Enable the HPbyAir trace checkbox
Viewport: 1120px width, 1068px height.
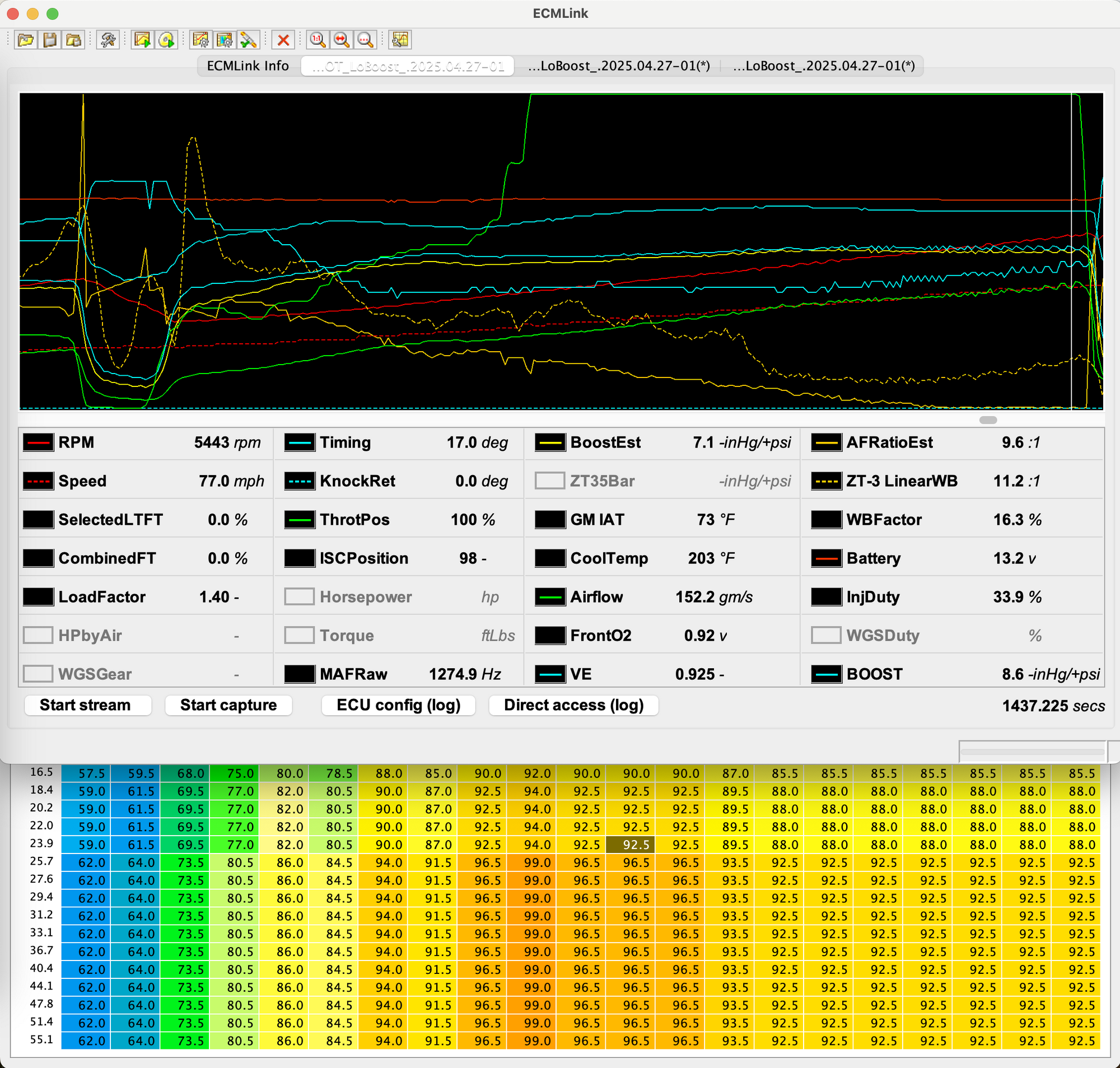click(x=38, y=635)
